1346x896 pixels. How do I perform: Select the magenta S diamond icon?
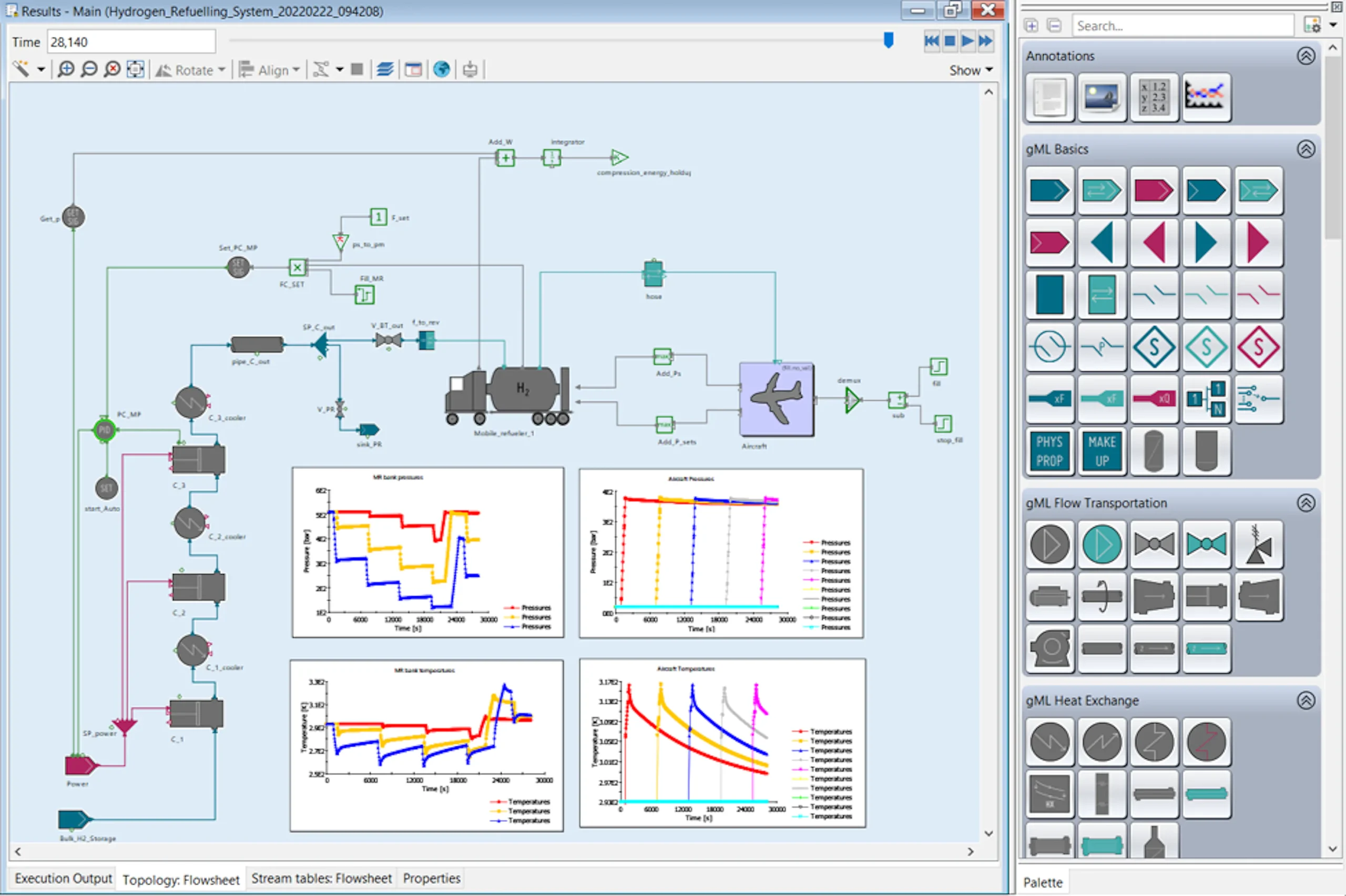coord(1259,347)
